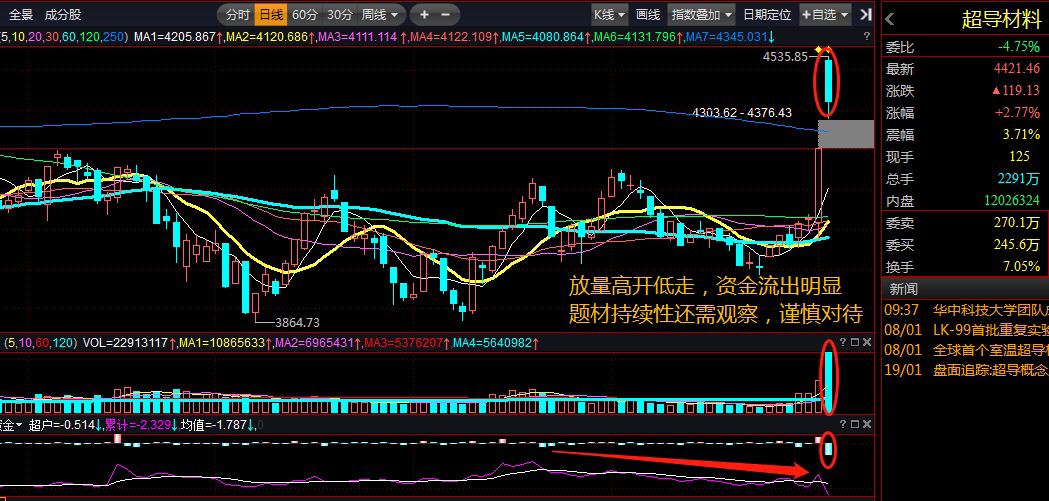
Task: Open the 新闻 section header
Action: [903, 288]
